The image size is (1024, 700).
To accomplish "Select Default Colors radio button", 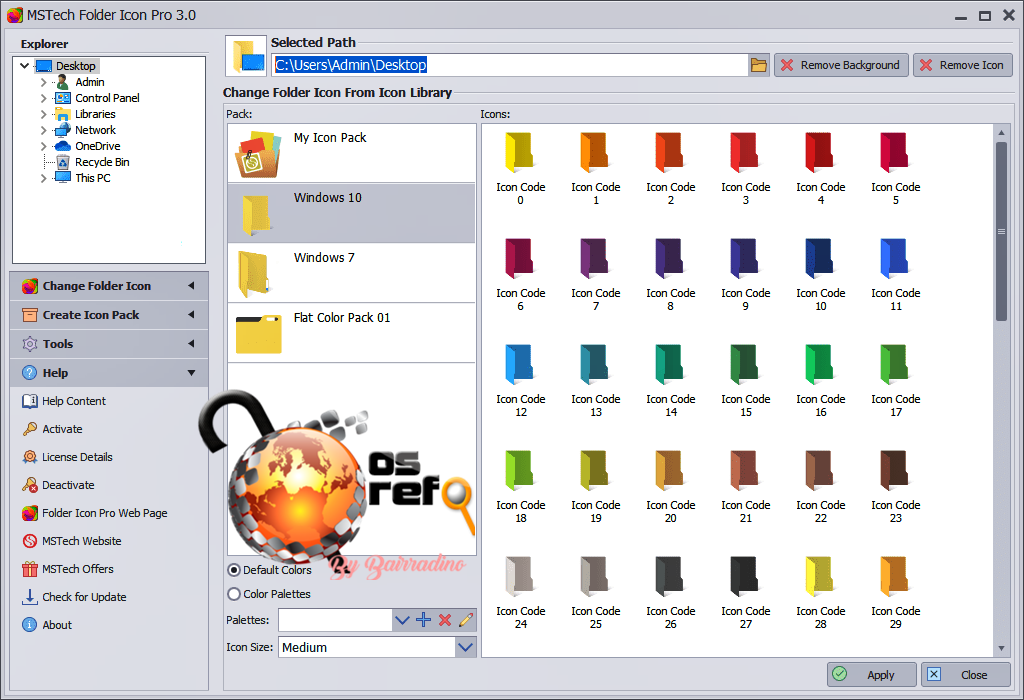I will coord(234,570).
